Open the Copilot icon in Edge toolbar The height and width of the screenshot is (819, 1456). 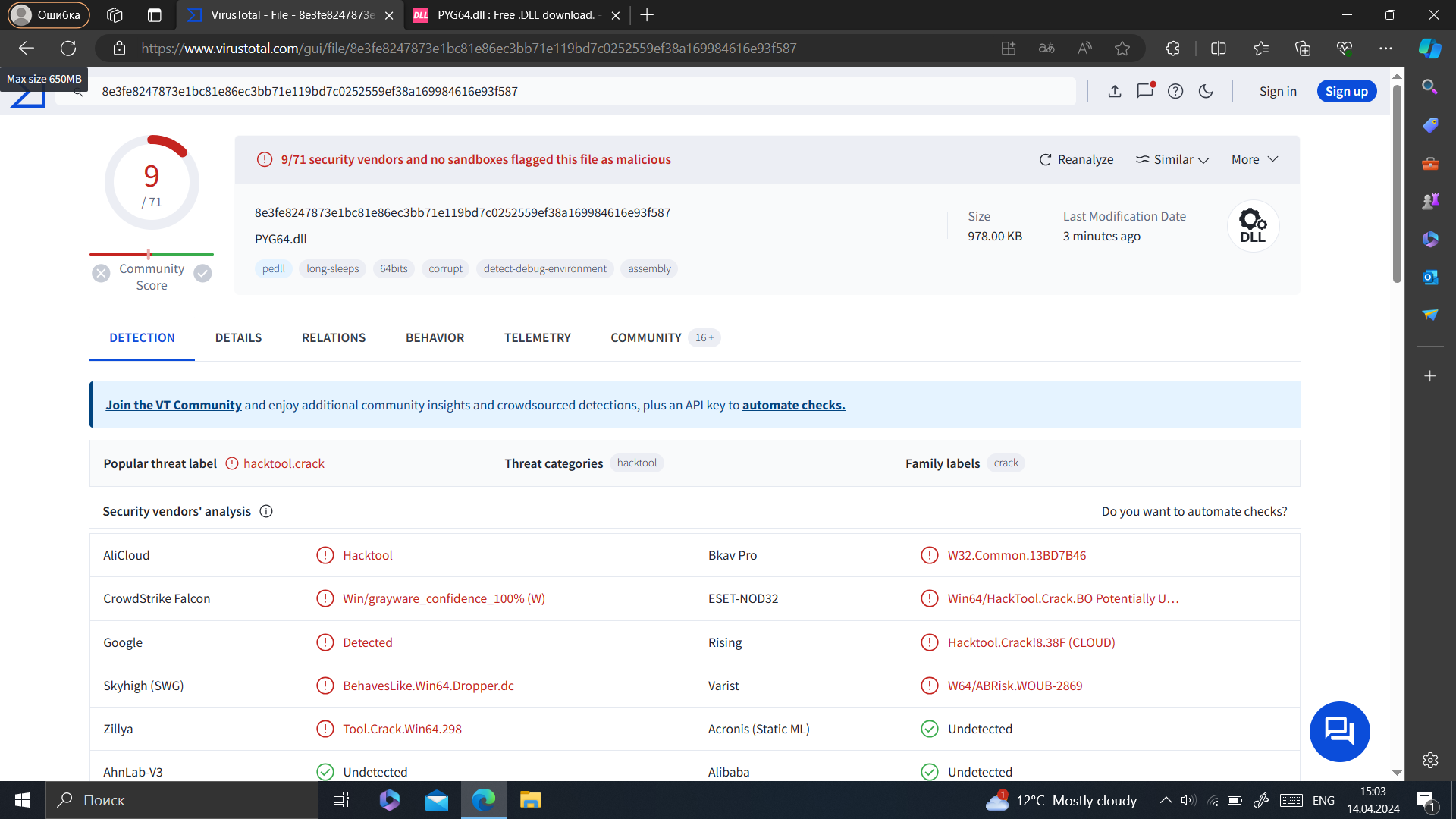click(1429, 48)
